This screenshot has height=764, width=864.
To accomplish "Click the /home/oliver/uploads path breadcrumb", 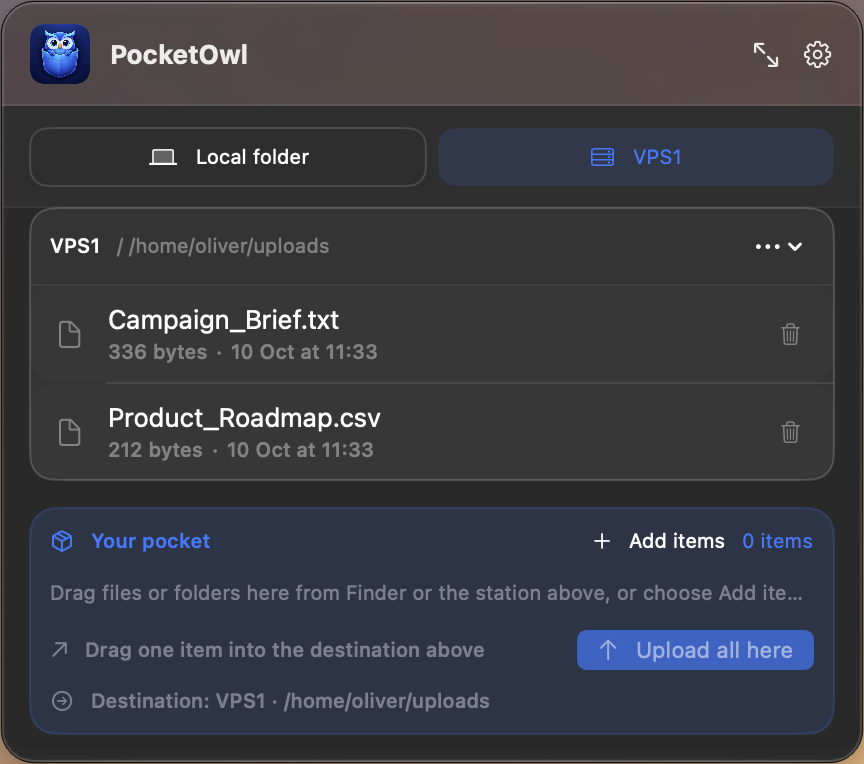I will pyautogui.click(x=229, y=246).
